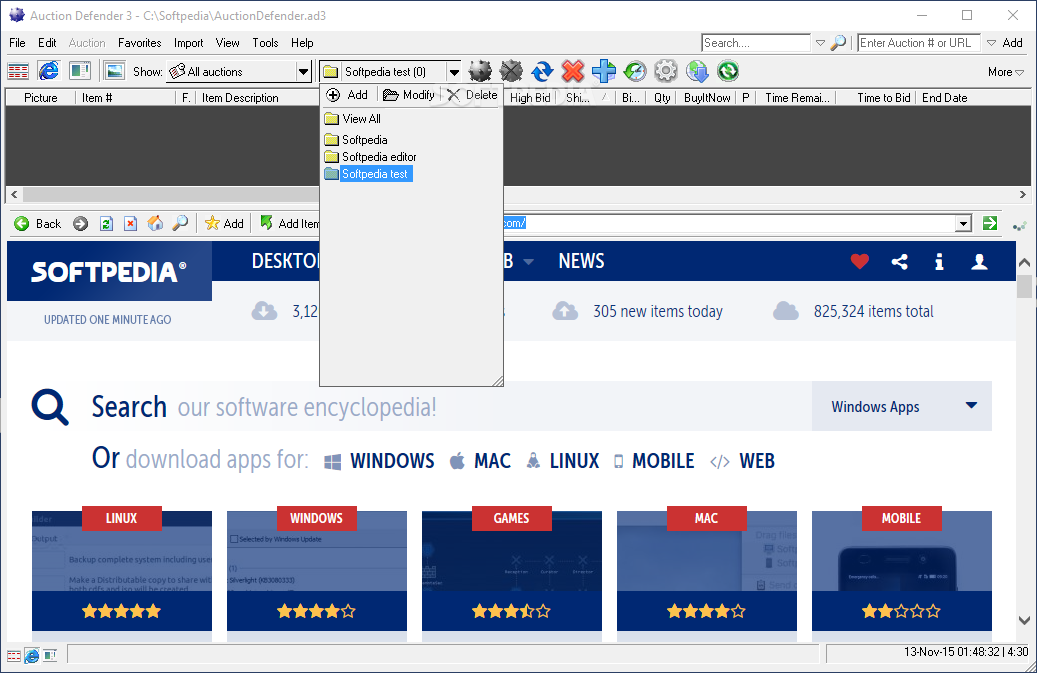Click the green circular update icon
This screenshot has height=673, width=1037.
click(x=728, y=71)
